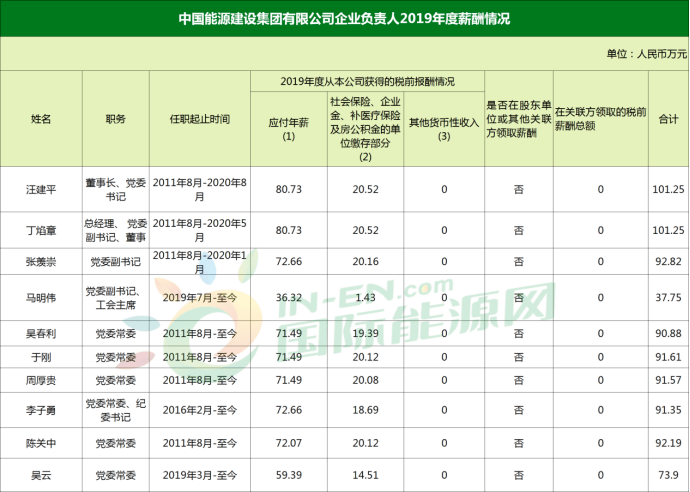Select the total value 73.9

pyautogui.click(x=668, y=475)
